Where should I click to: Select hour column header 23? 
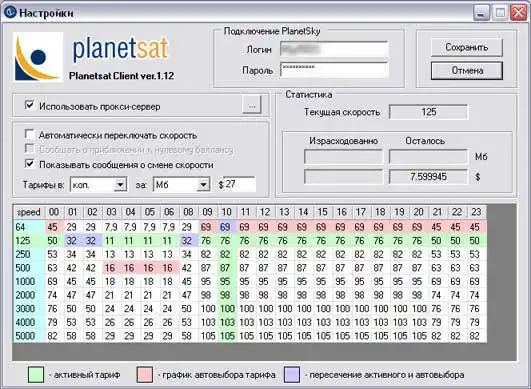[x=476, y=212]
